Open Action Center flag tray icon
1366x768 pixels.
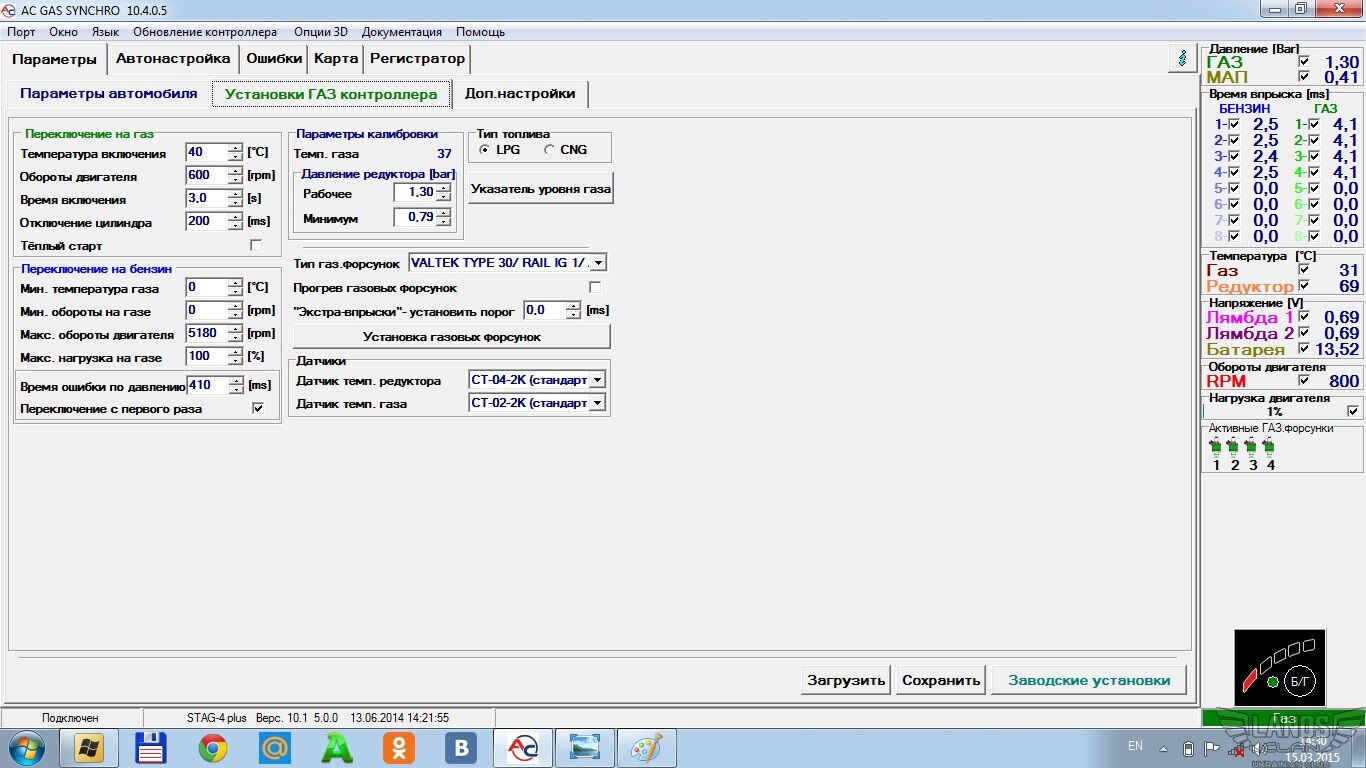point(1211,748)
